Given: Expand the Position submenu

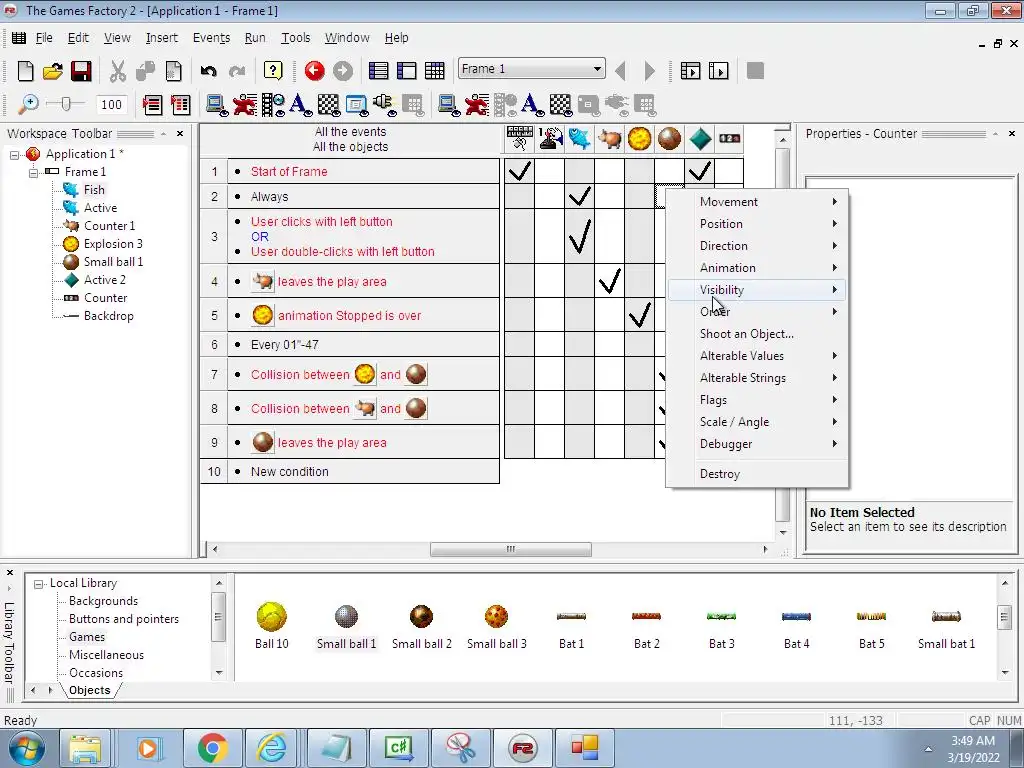Looking at the screenshot, I should point(758,223).
